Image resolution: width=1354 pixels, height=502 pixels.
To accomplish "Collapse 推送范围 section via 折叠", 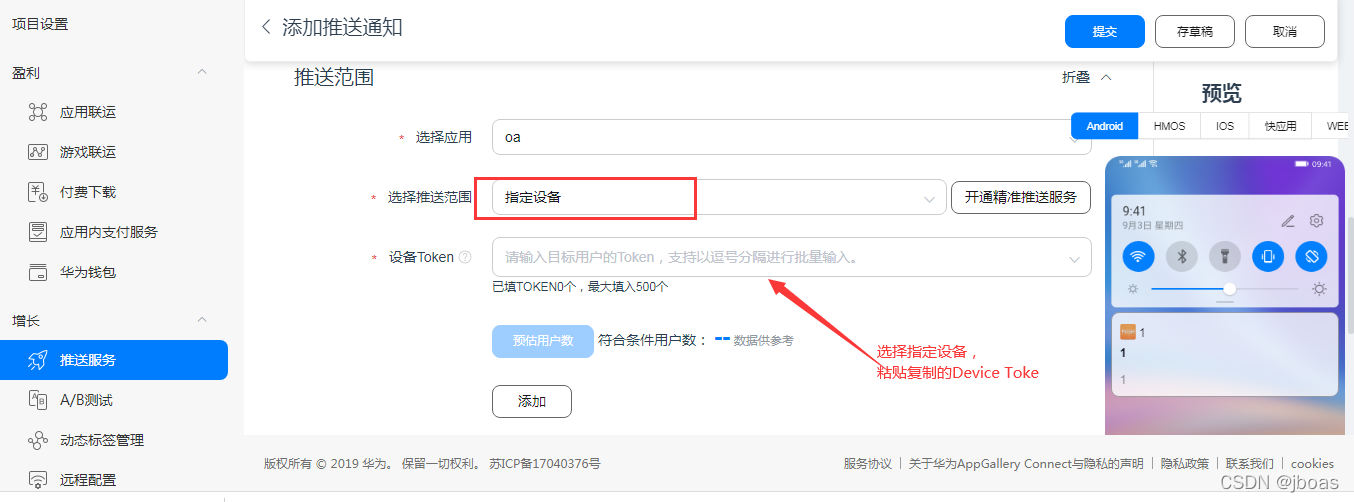I will [1086, 77].
